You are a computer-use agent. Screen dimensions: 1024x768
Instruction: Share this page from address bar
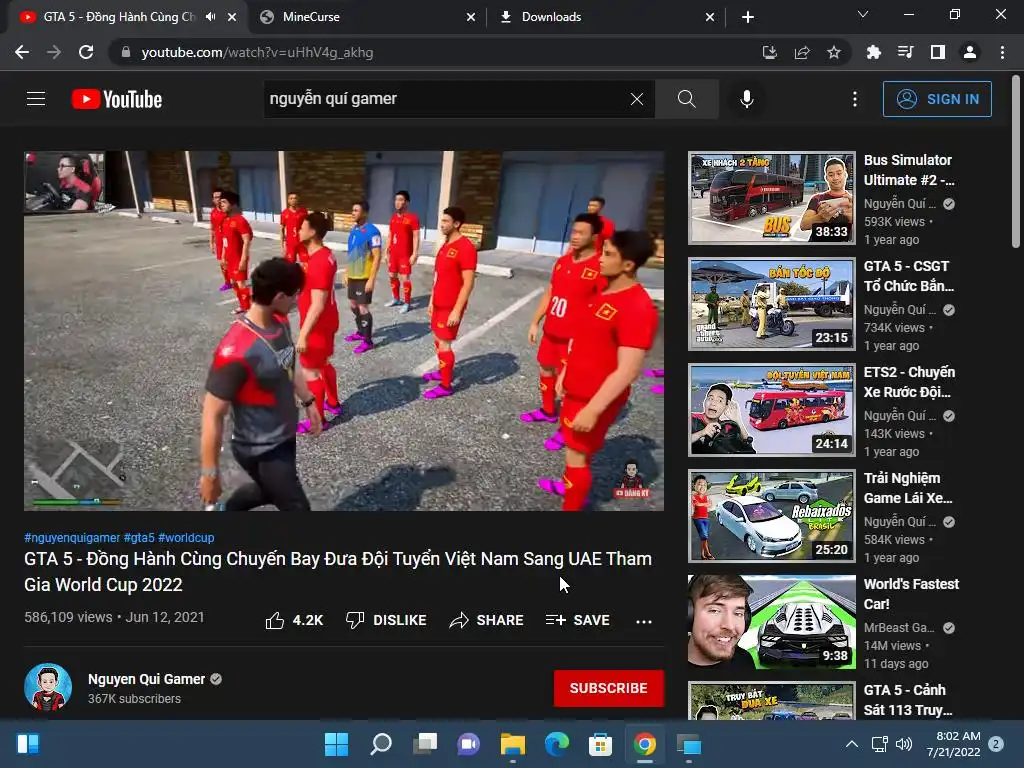[x=802, y=52]
